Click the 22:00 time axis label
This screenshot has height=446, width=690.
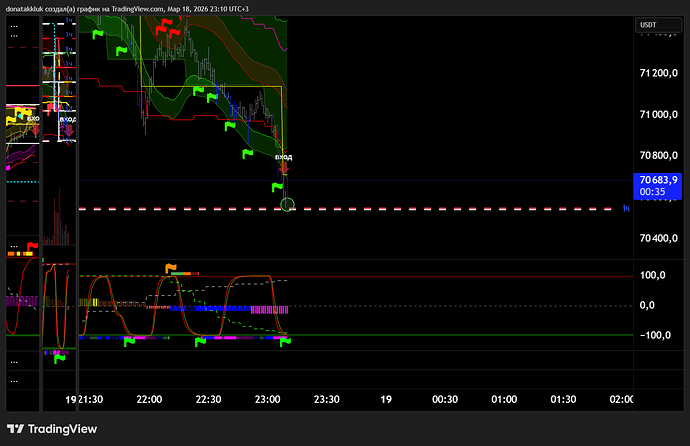[x=149, y=399]
